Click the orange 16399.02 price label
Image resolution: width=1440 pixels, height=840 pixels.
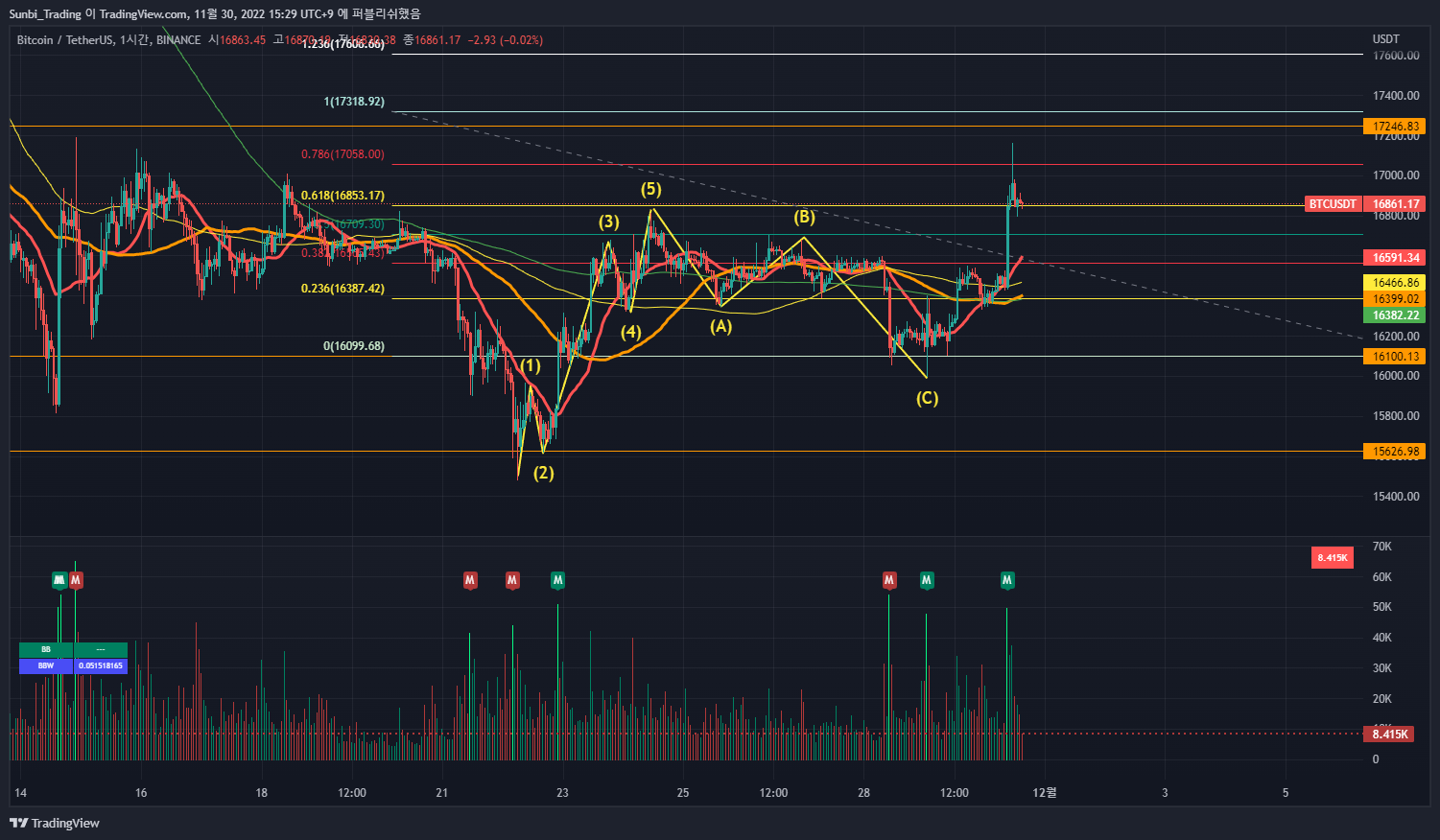coord(1396,299)
